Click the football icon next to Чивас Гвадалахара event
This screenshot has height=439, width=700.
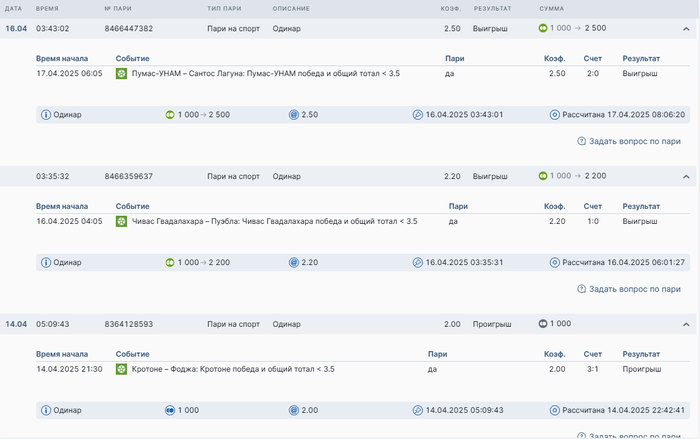tap(122, 221)
